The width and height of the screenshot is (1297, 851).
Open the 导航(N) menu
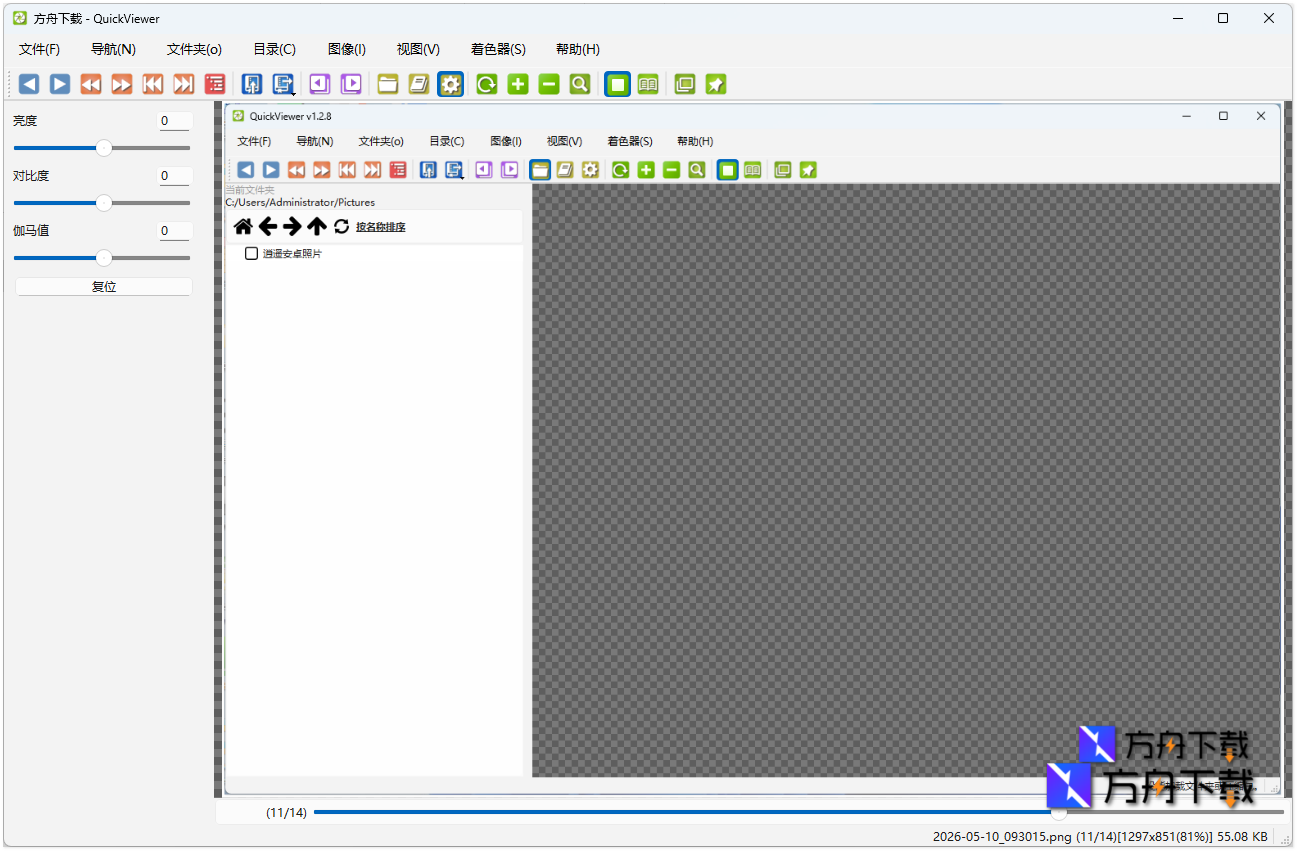click(113, 49)
